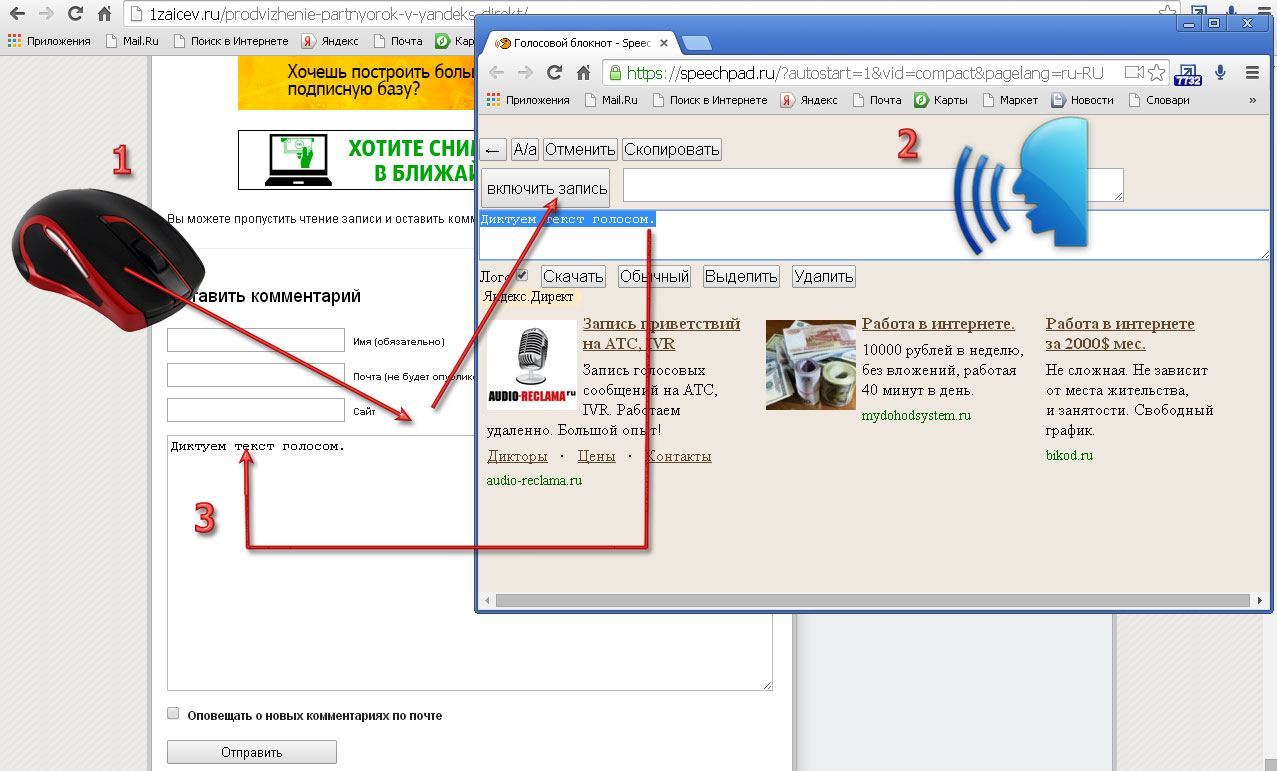Click the camera icon in the Speechpad address bar
This screenshot has height=771, width=1277.
[1133, 73]
